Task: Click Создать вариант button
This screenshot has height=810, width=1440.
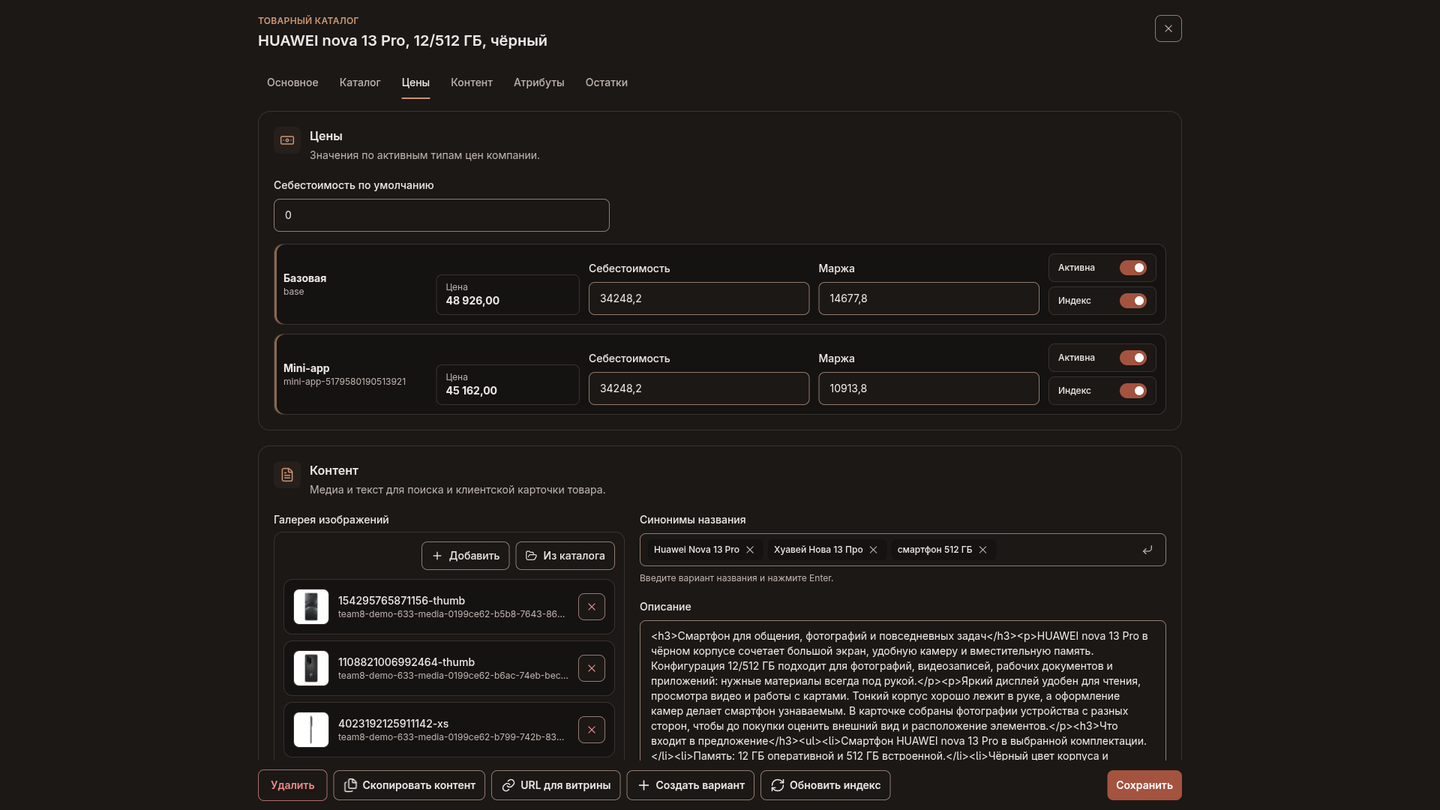Action: pos(691,785)
